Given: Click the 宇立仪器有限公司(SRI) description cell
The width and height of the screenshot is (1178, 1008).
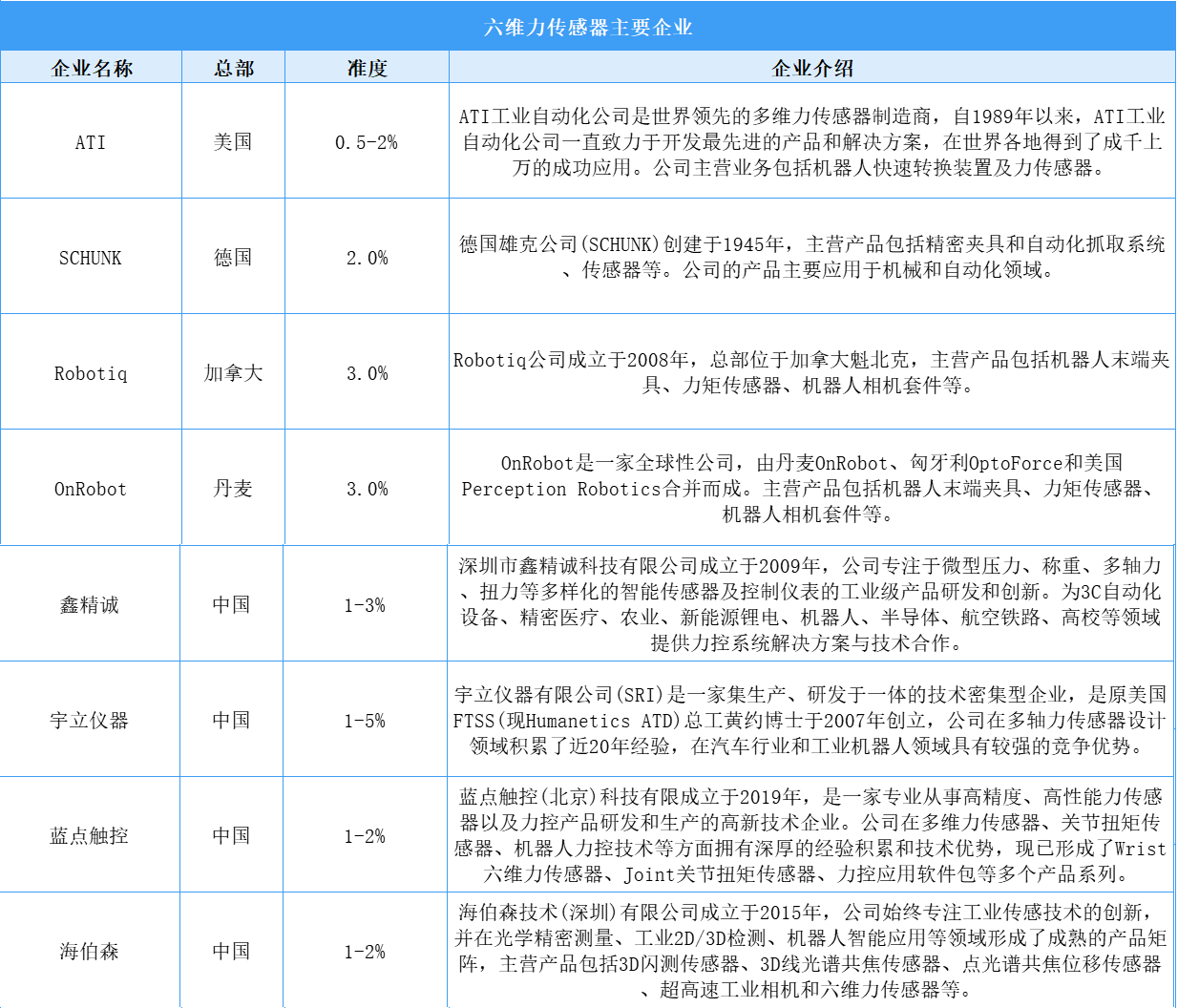Looking at the screenshot, I should coord(810,719).
